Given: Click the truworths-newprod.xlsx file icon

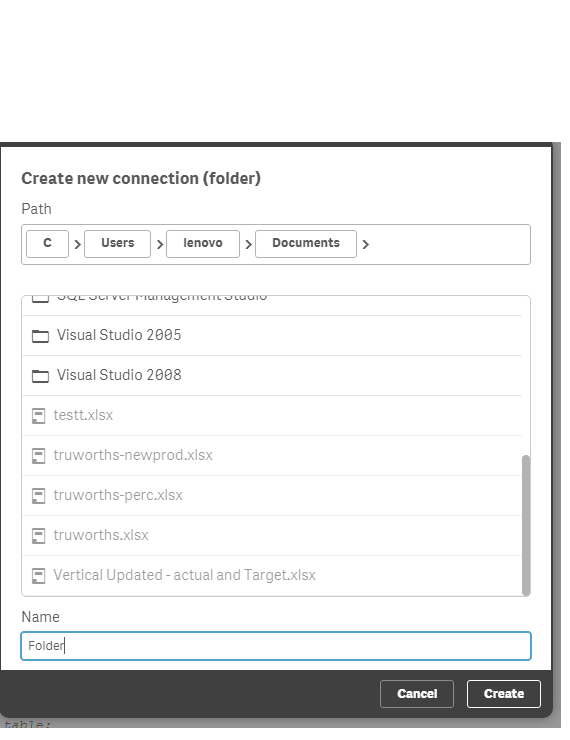Looking at the screenshot, I should [38, 456].
